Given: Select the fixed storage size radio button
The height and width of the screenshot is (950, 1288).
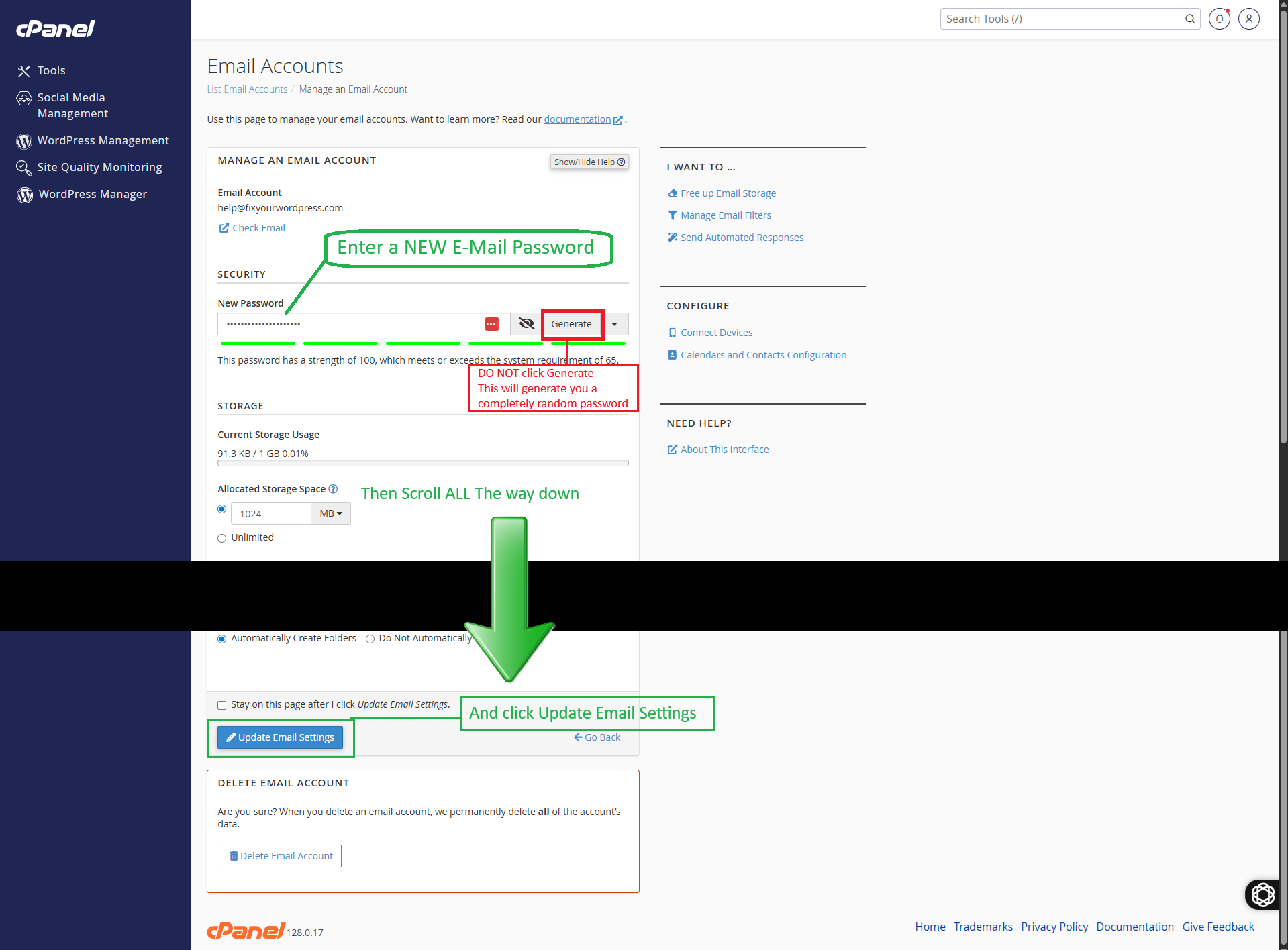Looking at the screenshot, I should (x=222, y=509).
